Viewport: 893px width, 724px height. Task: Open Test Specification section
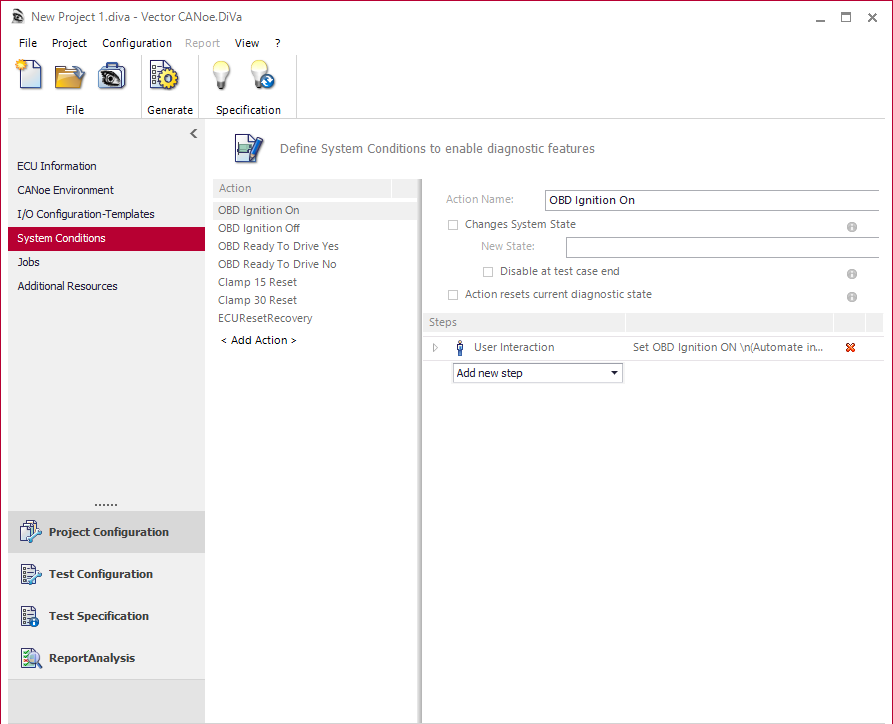(106, 616)
